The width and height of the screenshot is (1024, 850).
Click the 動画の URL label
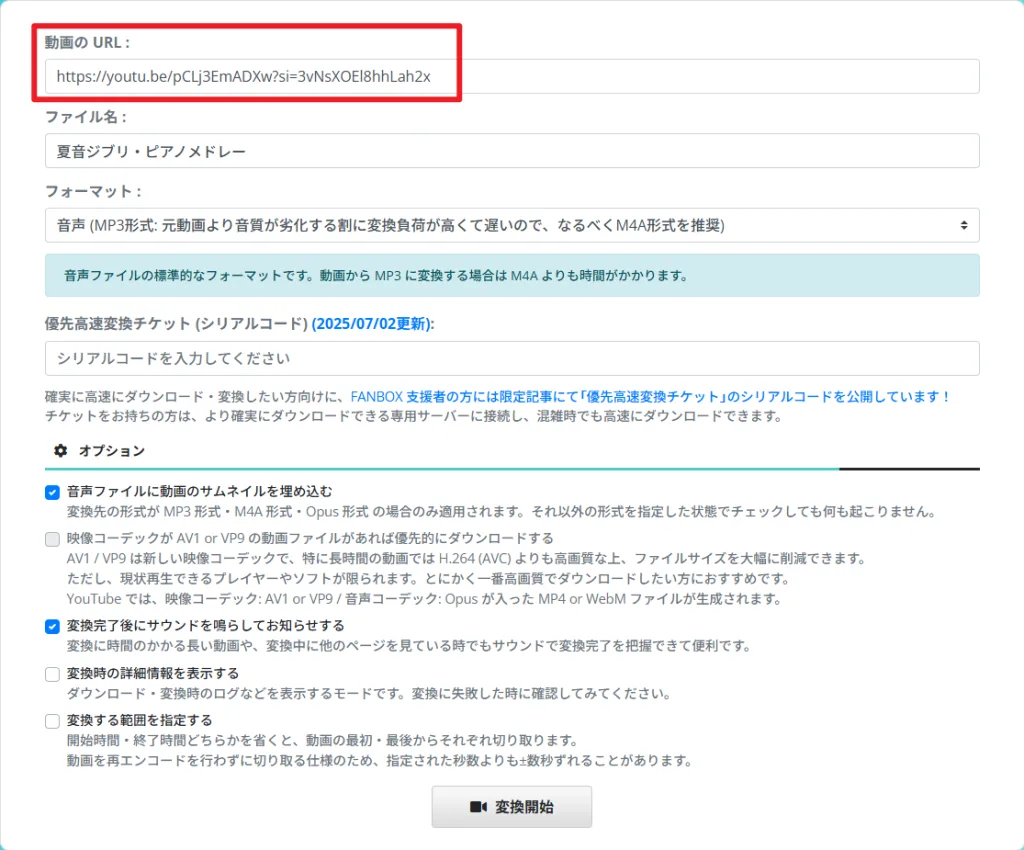pyautogui.click(x=88, y=42)
